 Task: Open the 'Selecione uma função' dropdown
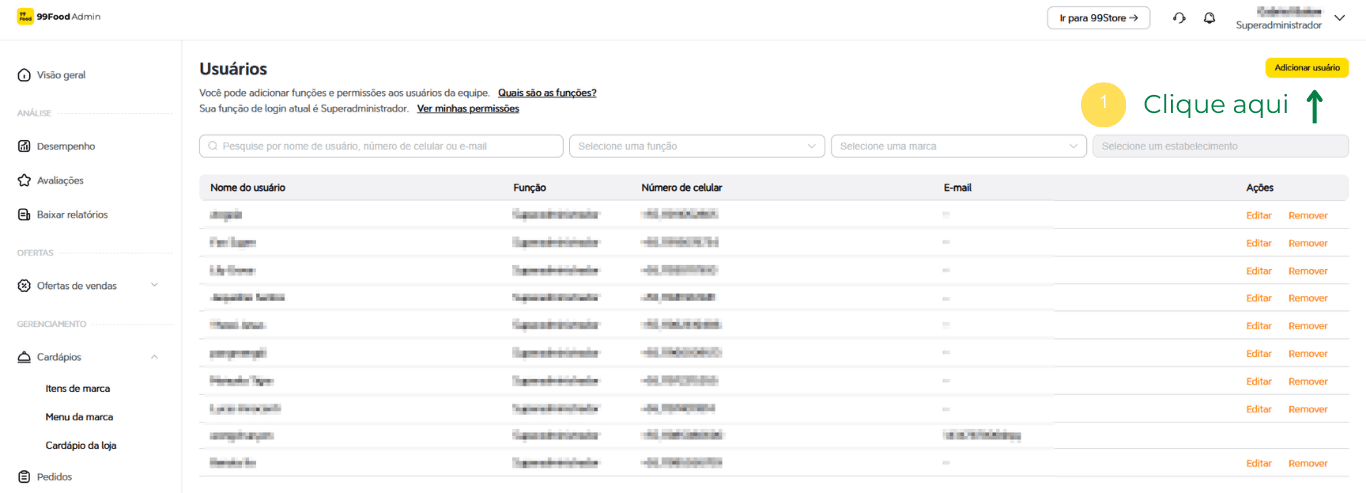(x=696, y=146)
